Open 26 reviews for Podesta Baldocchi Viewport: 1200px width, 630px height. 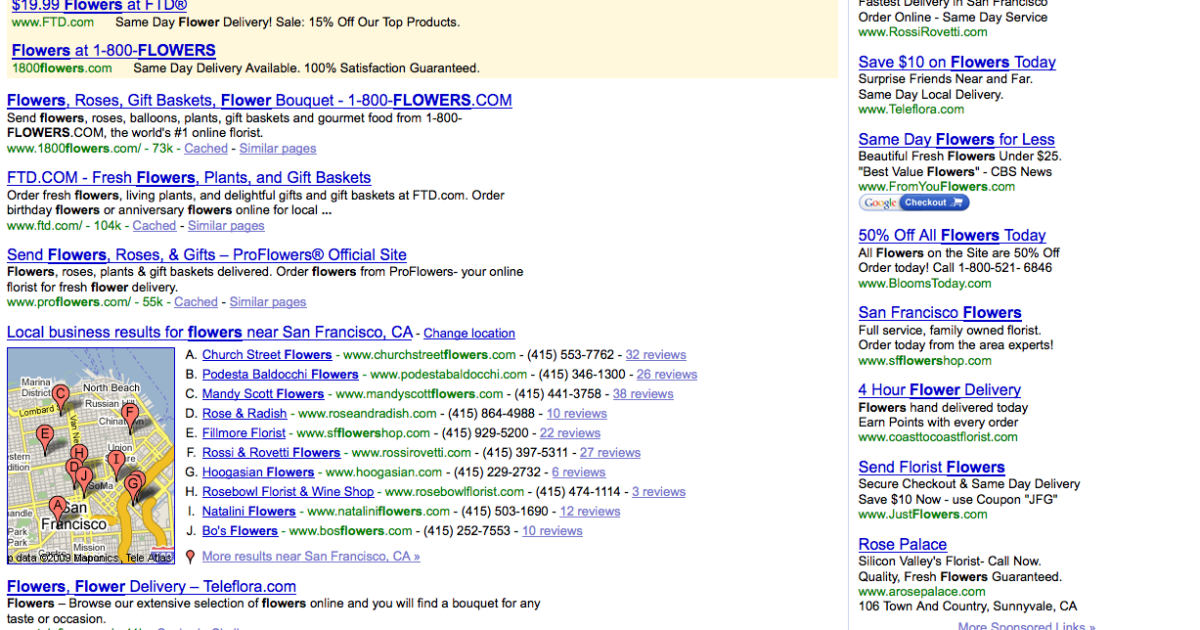coord(667,374)
